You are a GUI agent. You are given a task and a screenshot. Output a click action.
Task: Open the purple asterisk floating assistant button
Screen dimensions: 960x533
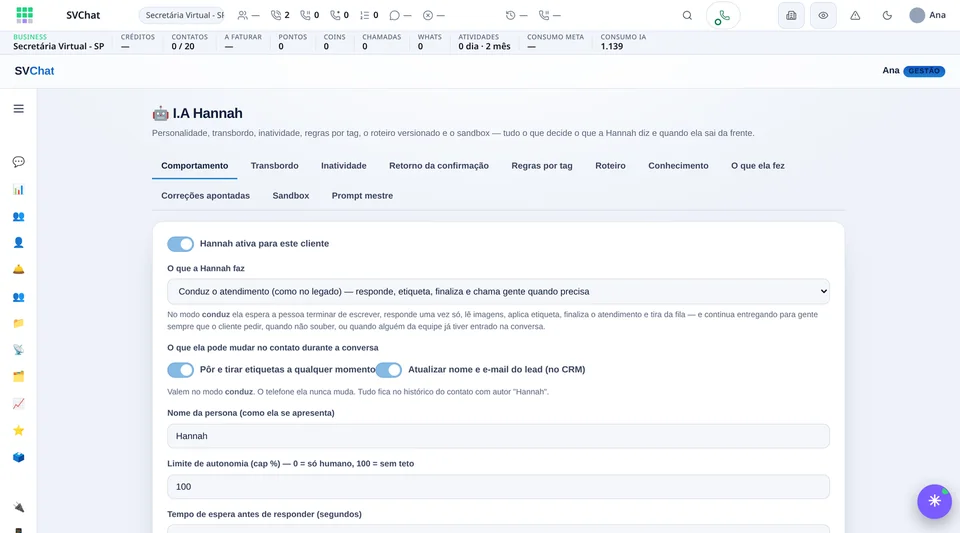[934, 501]
